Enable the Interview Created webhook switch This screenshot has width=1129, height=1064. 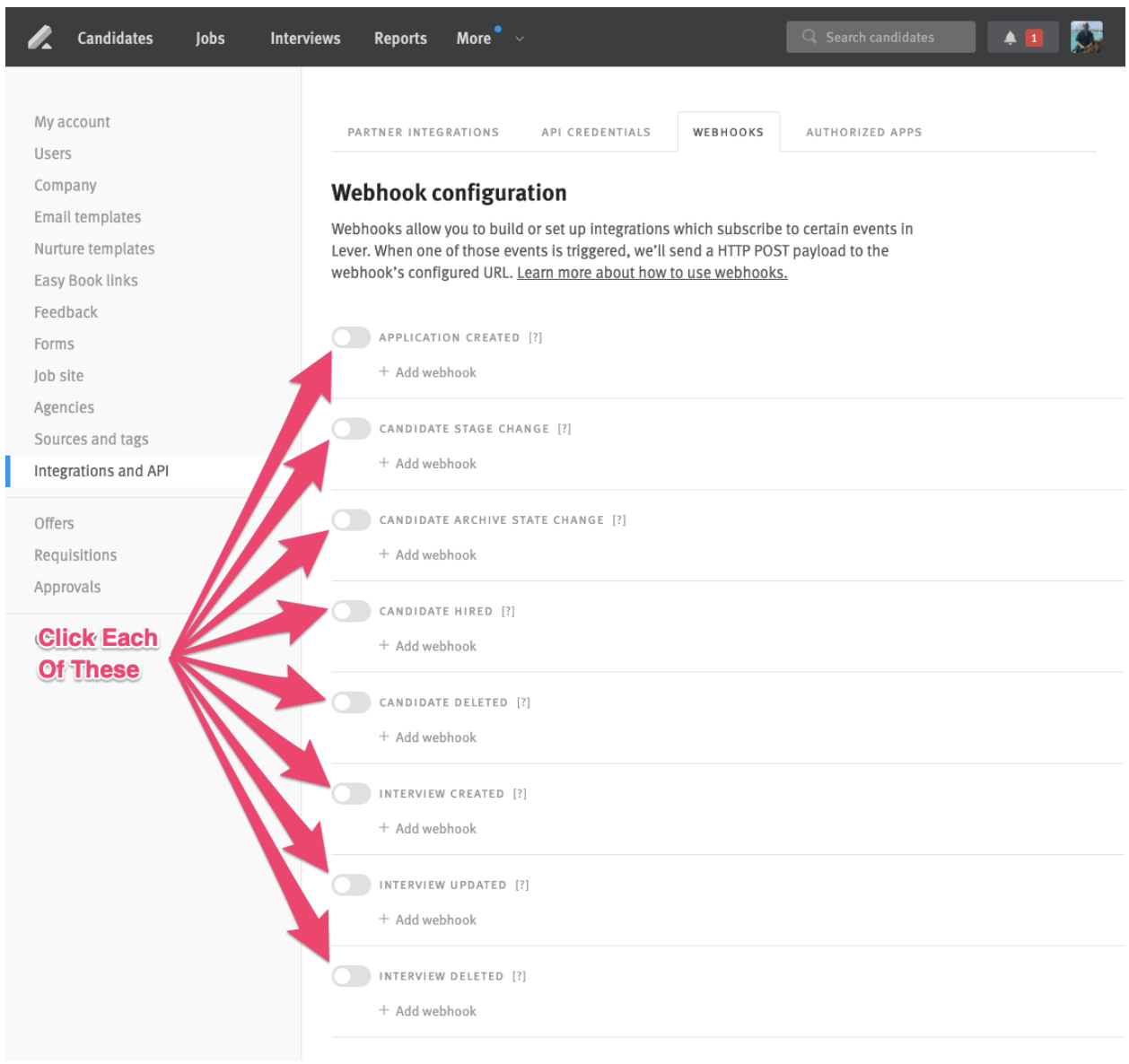point(352,793)
